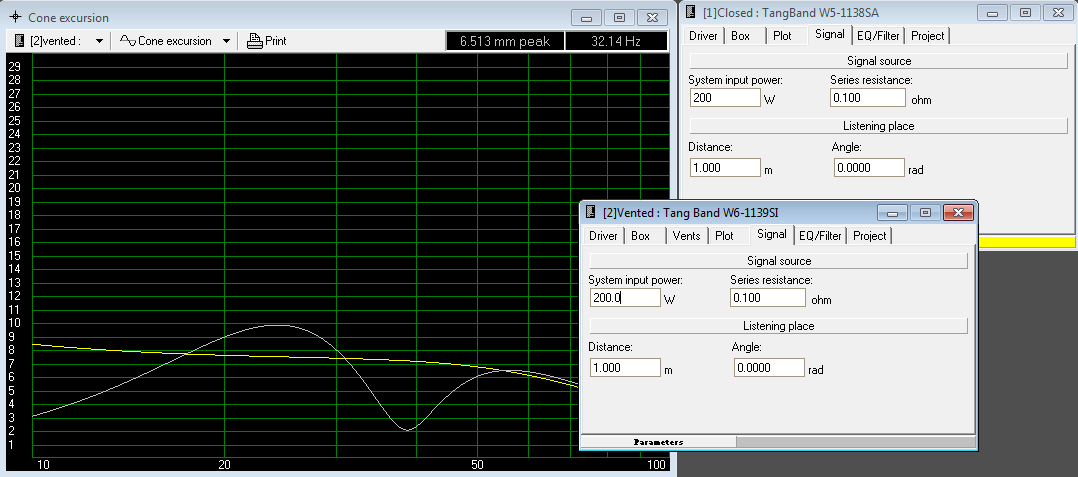Open Plot tab in Closed TangBand window

782,36
